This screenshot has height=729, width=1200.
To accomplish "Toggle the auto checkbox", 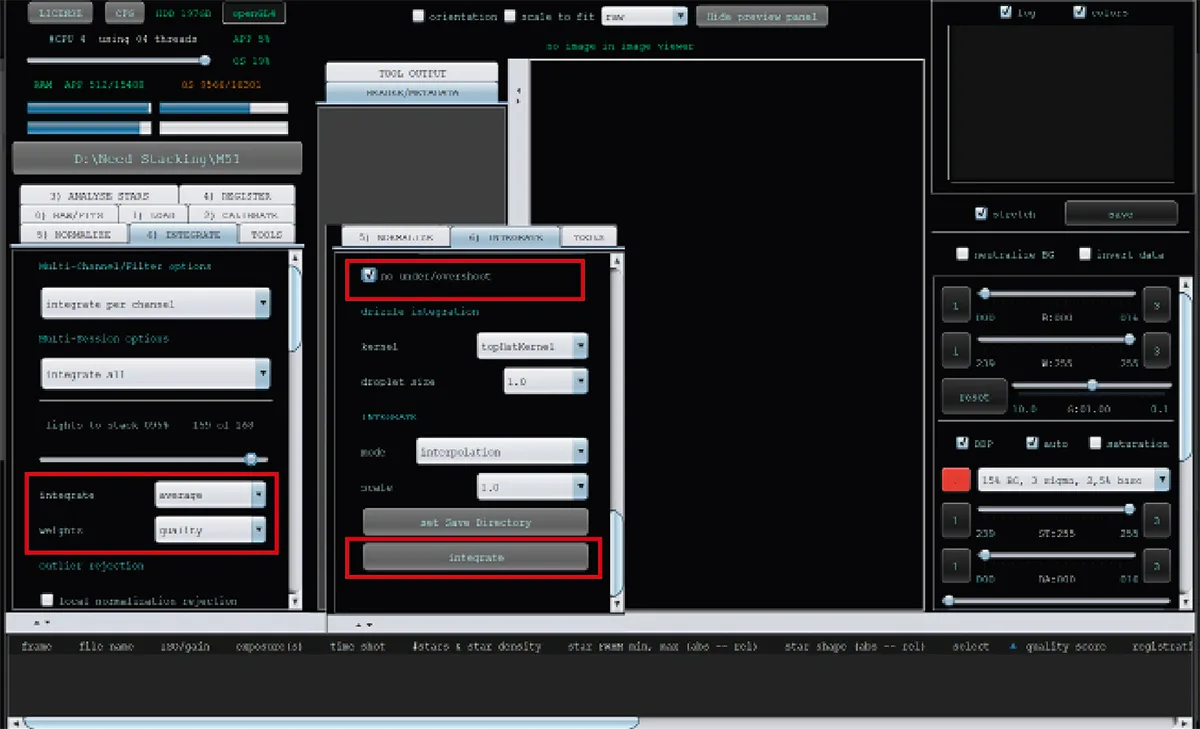I will click(x=1031, y=443).
